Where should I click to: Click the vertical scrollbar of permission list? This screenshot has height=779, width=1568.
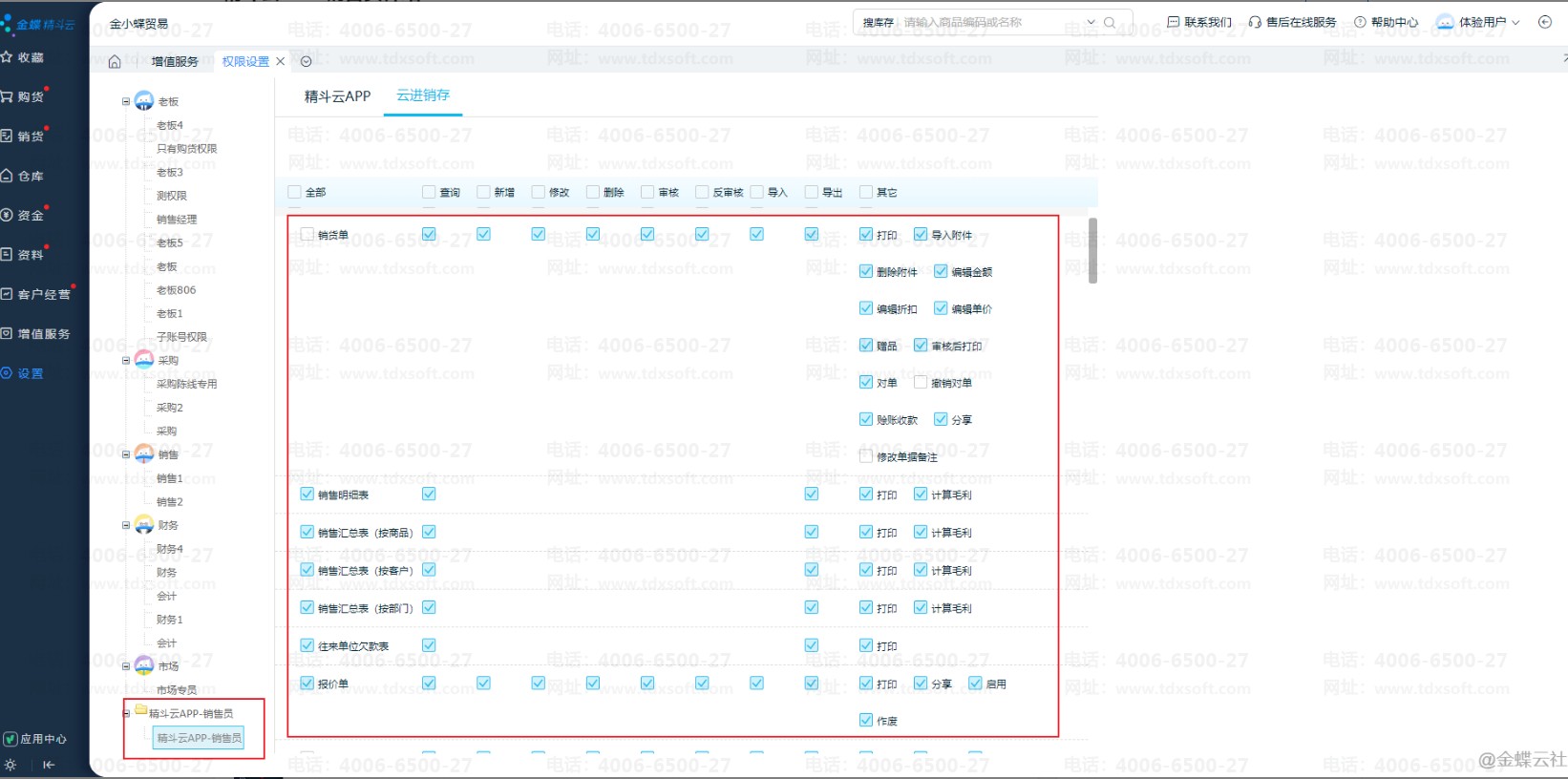(x=1092, y=250)
